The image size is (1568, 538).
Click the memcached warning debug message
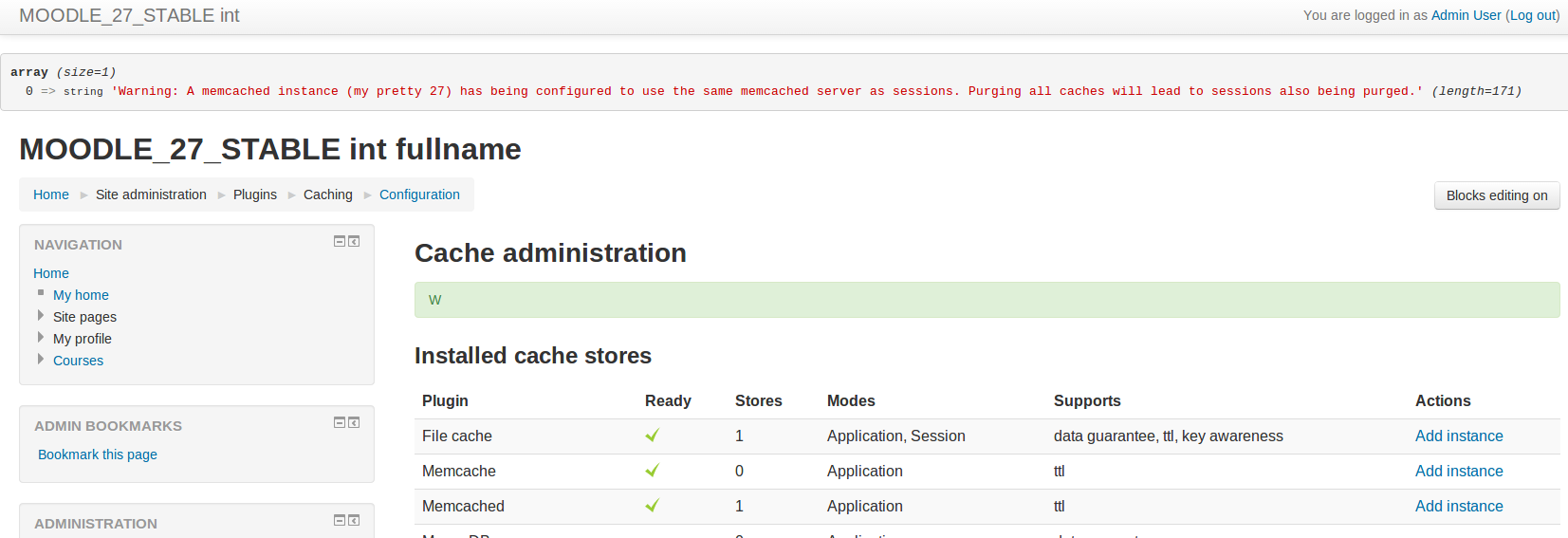(766, 91)
